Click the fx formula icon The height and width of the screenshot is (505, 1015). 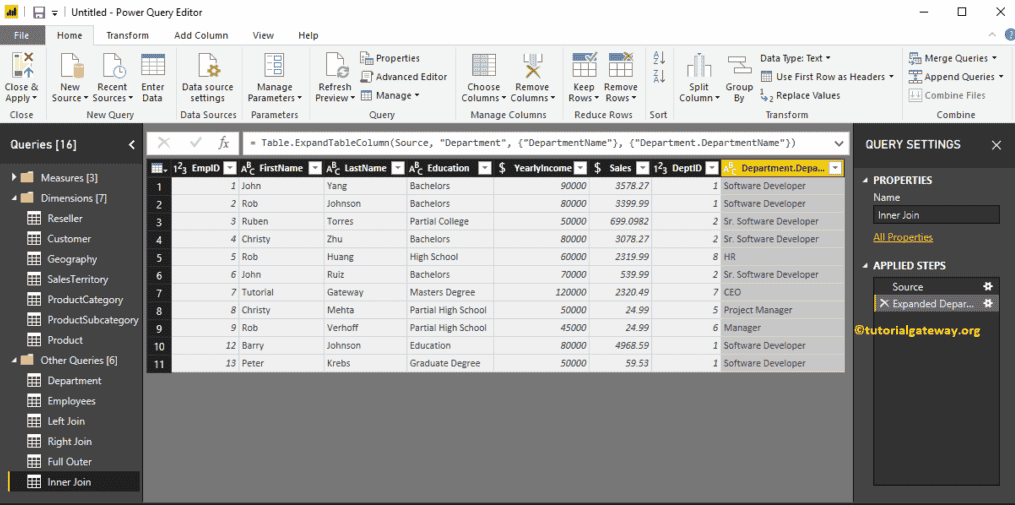click(223, 143)
